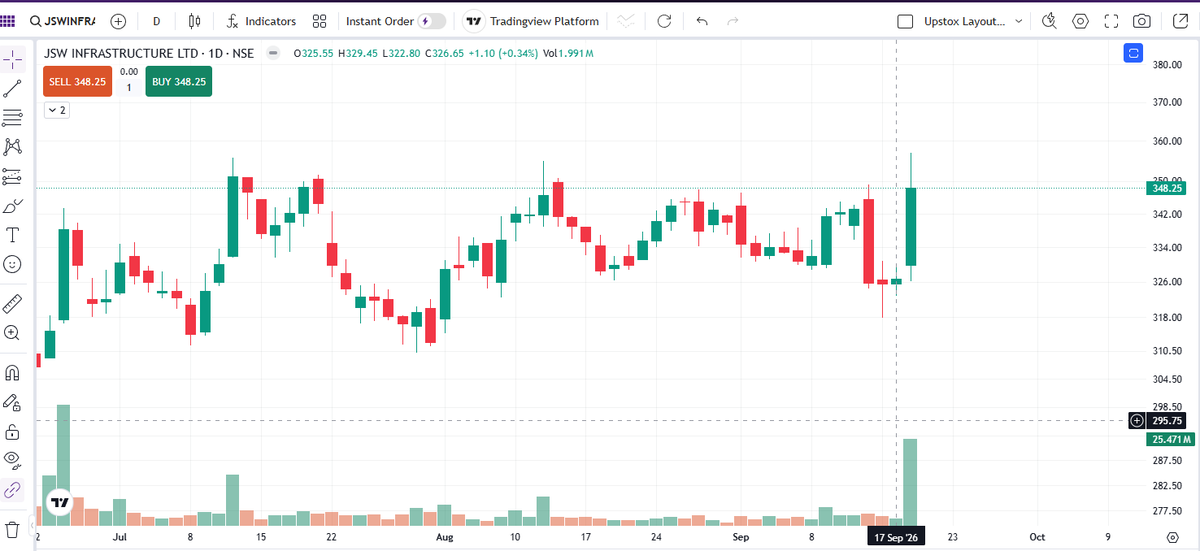Open the forecasting and measurement tool
The width and height of the screenshot is (1200, 551).
(12, 176)
